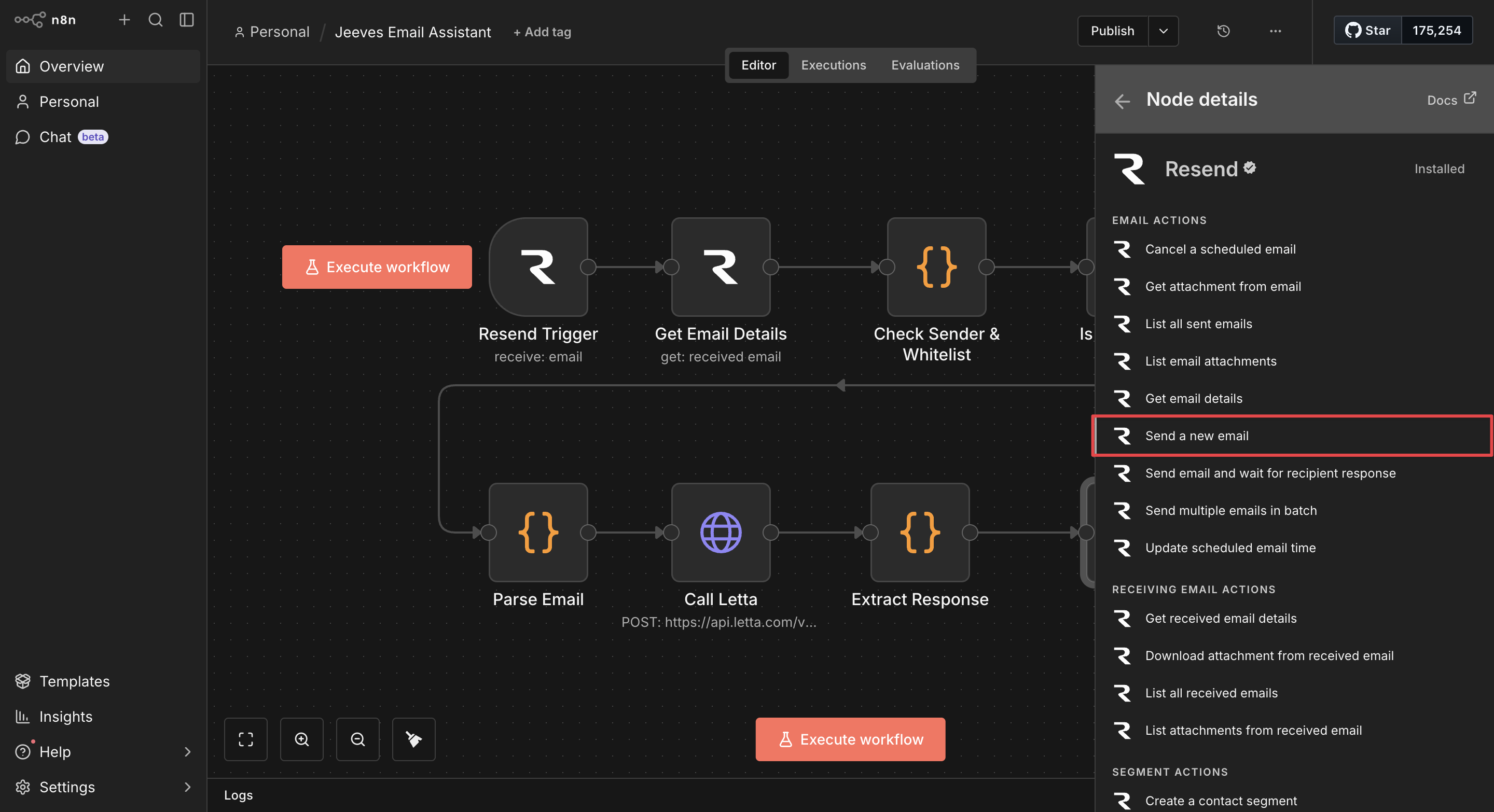
Task: Click the plus create-new icon
Action: point(124,20)
